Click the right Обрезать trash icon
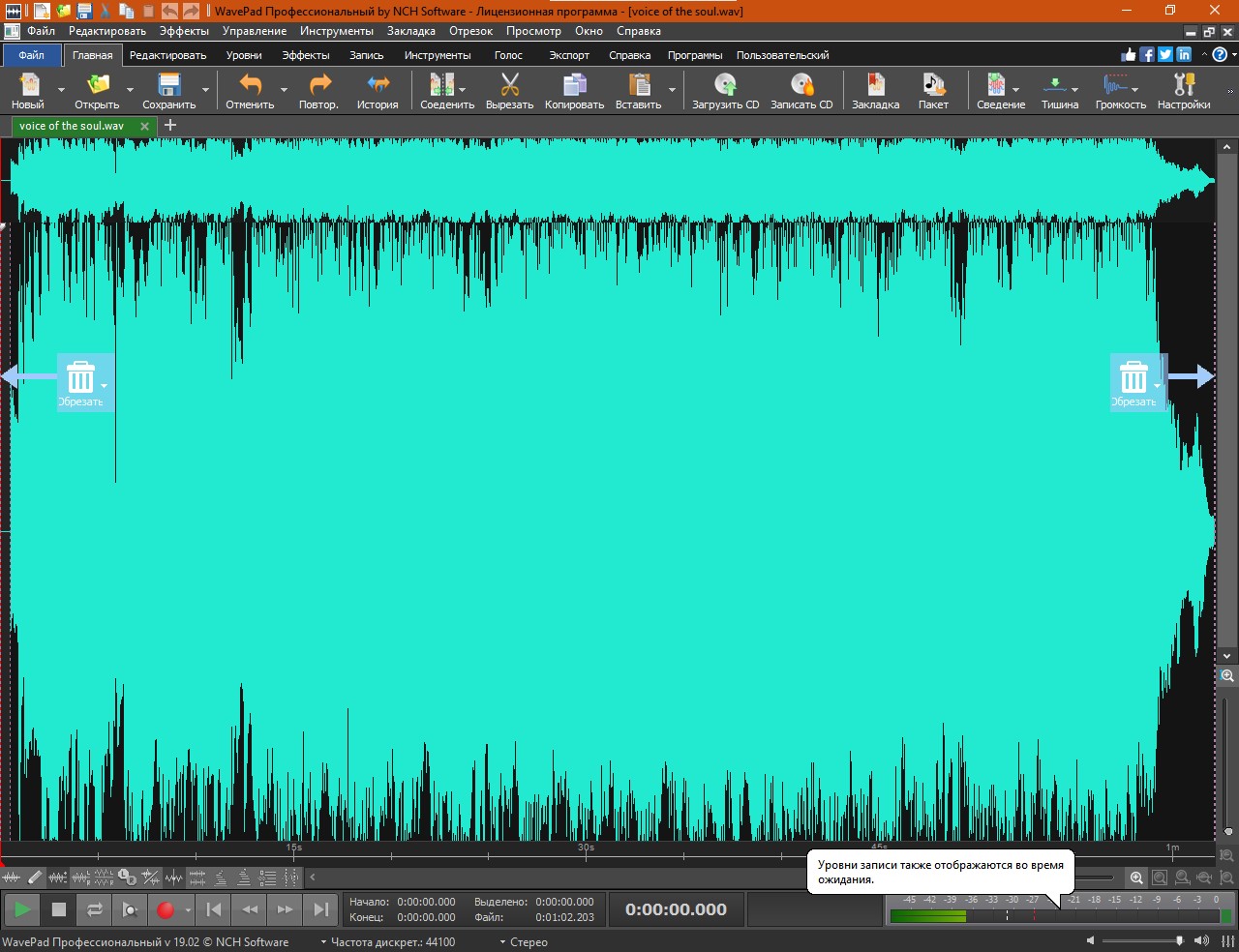The image size is (1239, 952). 1133,377
